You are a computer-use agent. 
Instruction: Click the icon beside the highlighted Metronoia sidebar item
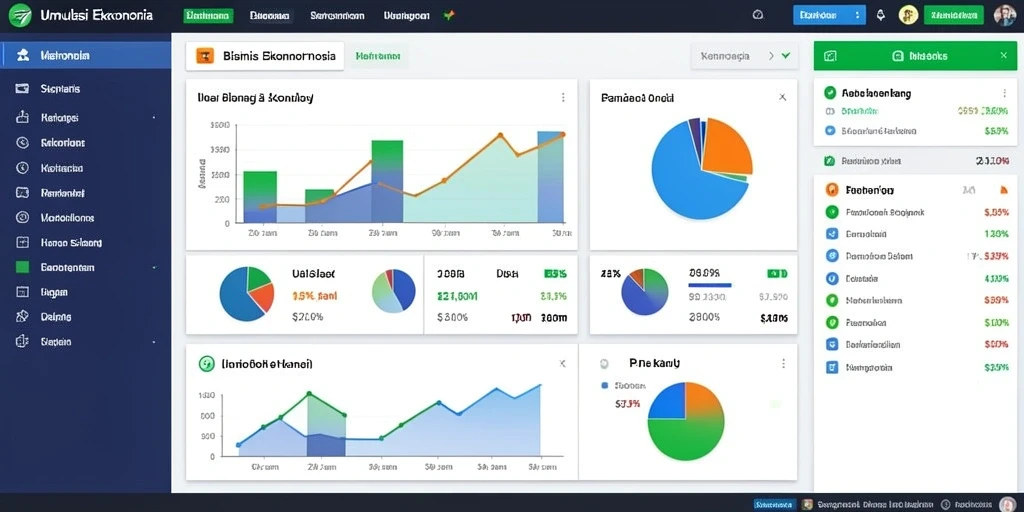(23, 56)
